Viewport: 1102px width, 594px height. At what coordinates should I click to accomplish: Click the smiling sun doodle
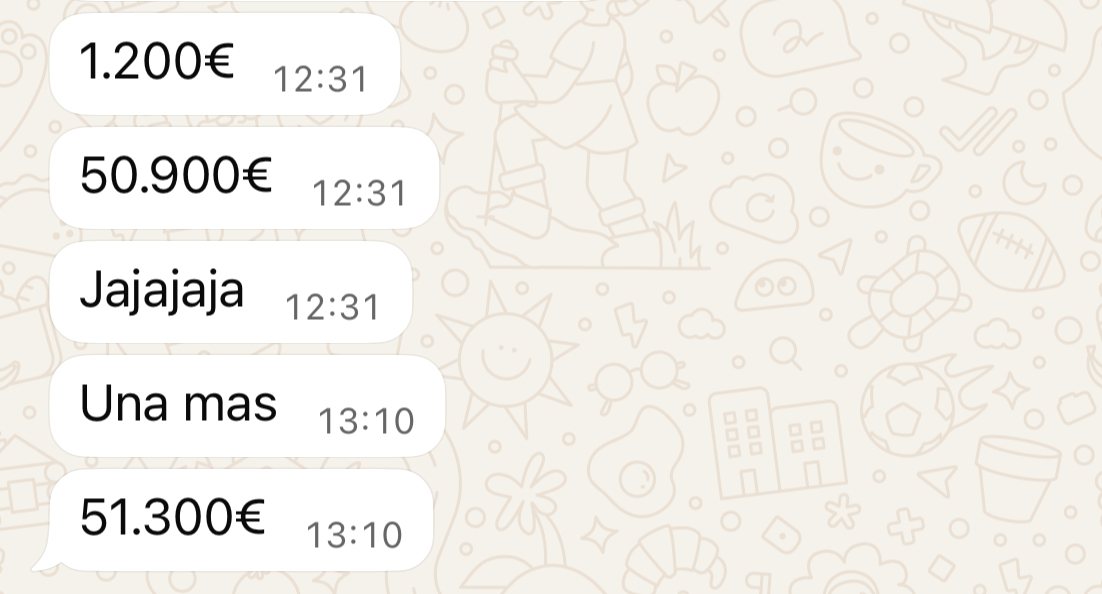506,357
